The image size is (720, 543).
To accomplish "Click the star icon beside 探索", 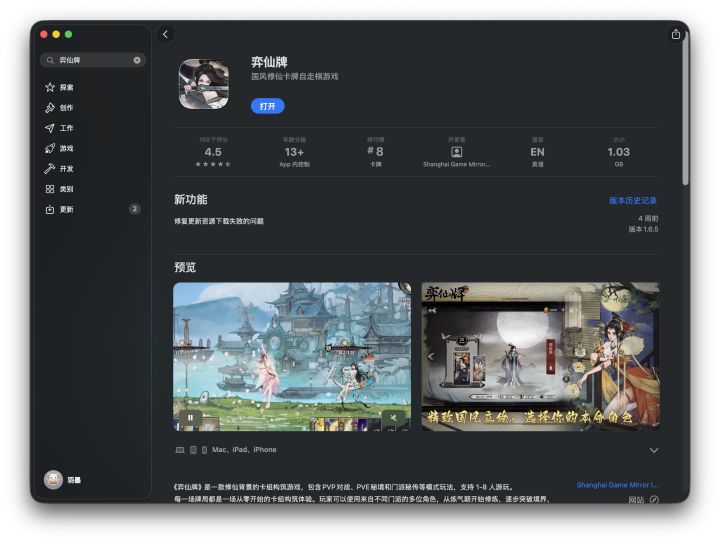I will coord(50,87).
